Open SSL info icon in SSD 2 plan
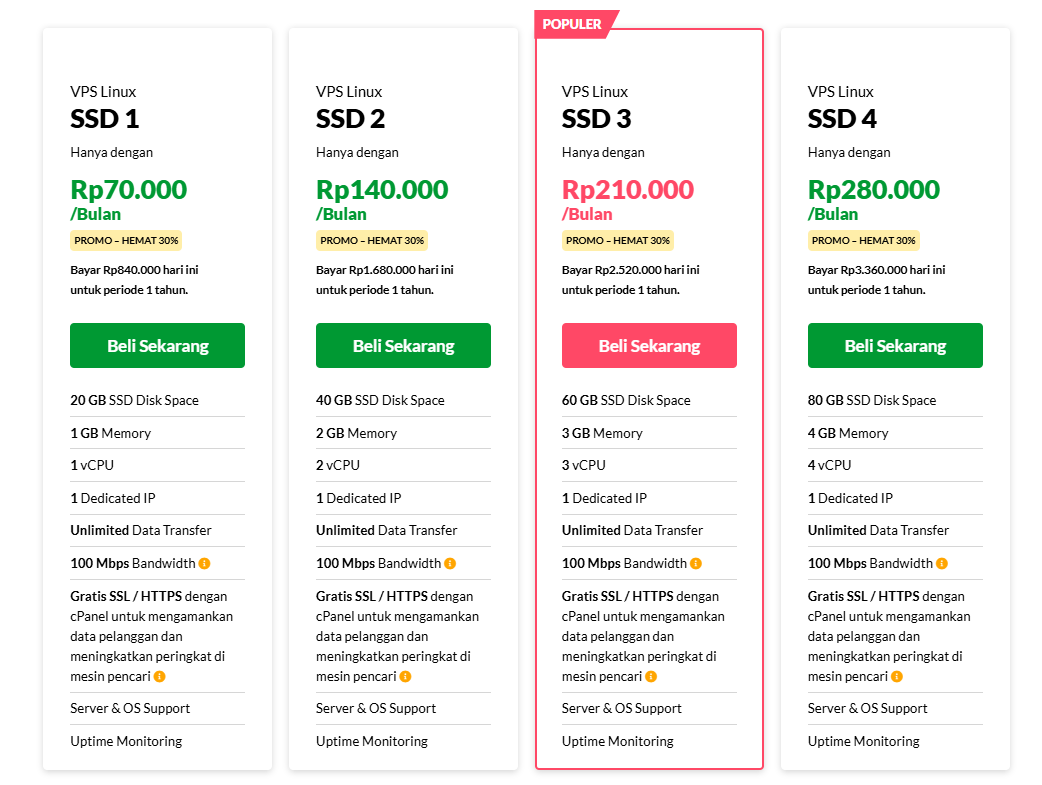Image resolution: width=1042 pixels, height=785 pixels. tap(405, 677)
